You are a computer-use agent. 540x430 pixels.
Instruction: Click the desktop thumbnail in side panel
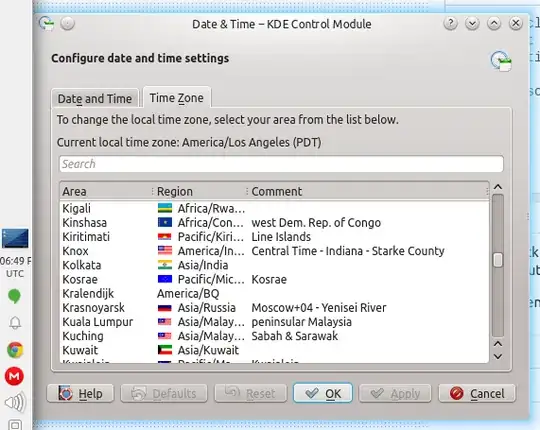[x=15, y=238]
